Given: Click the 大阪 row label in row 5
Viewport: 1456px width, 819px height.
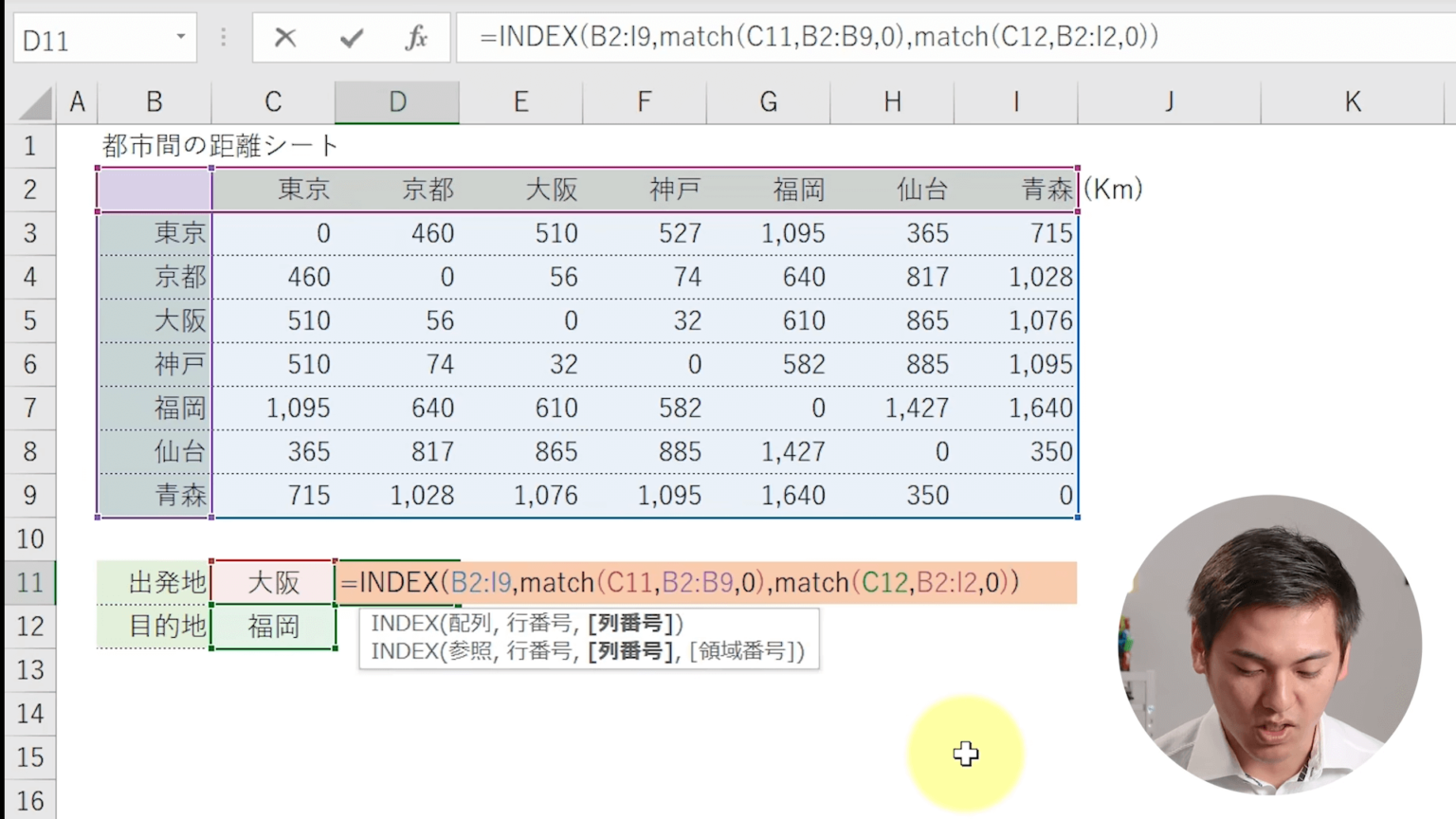Looking at the screenshot, I should (155, 320).
